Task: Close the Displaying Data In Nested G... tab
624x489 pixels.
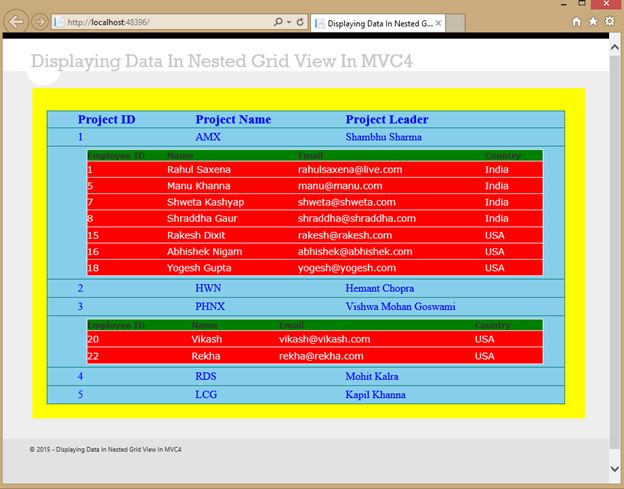Action: pos(438,23)
